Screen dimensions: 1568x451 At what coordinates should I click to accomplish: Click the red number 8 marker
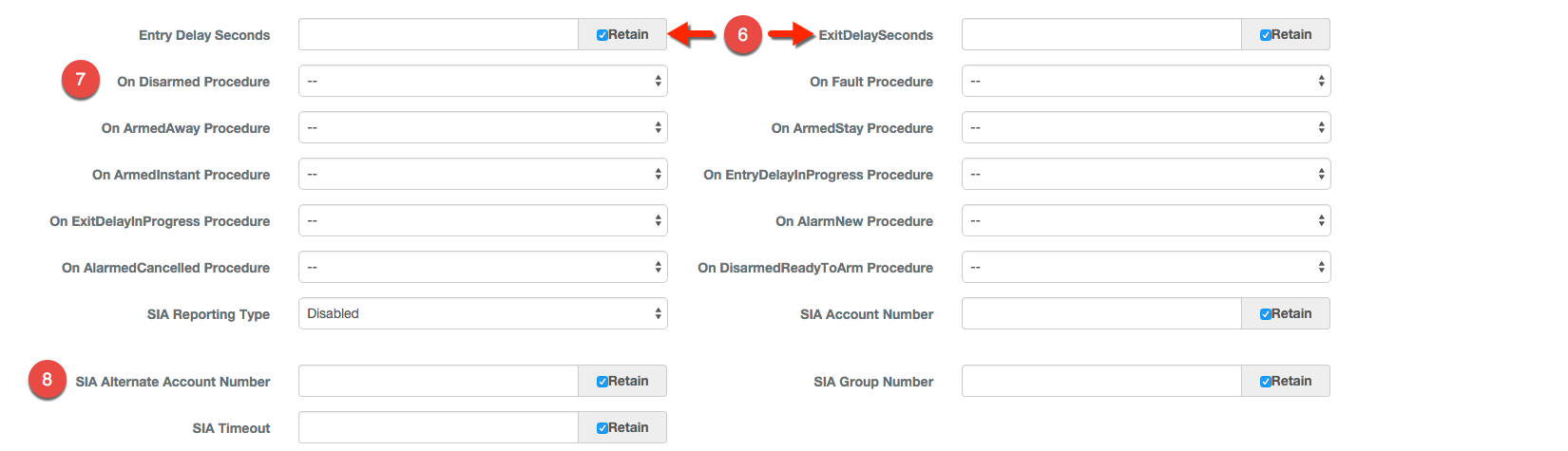point(47,380)
